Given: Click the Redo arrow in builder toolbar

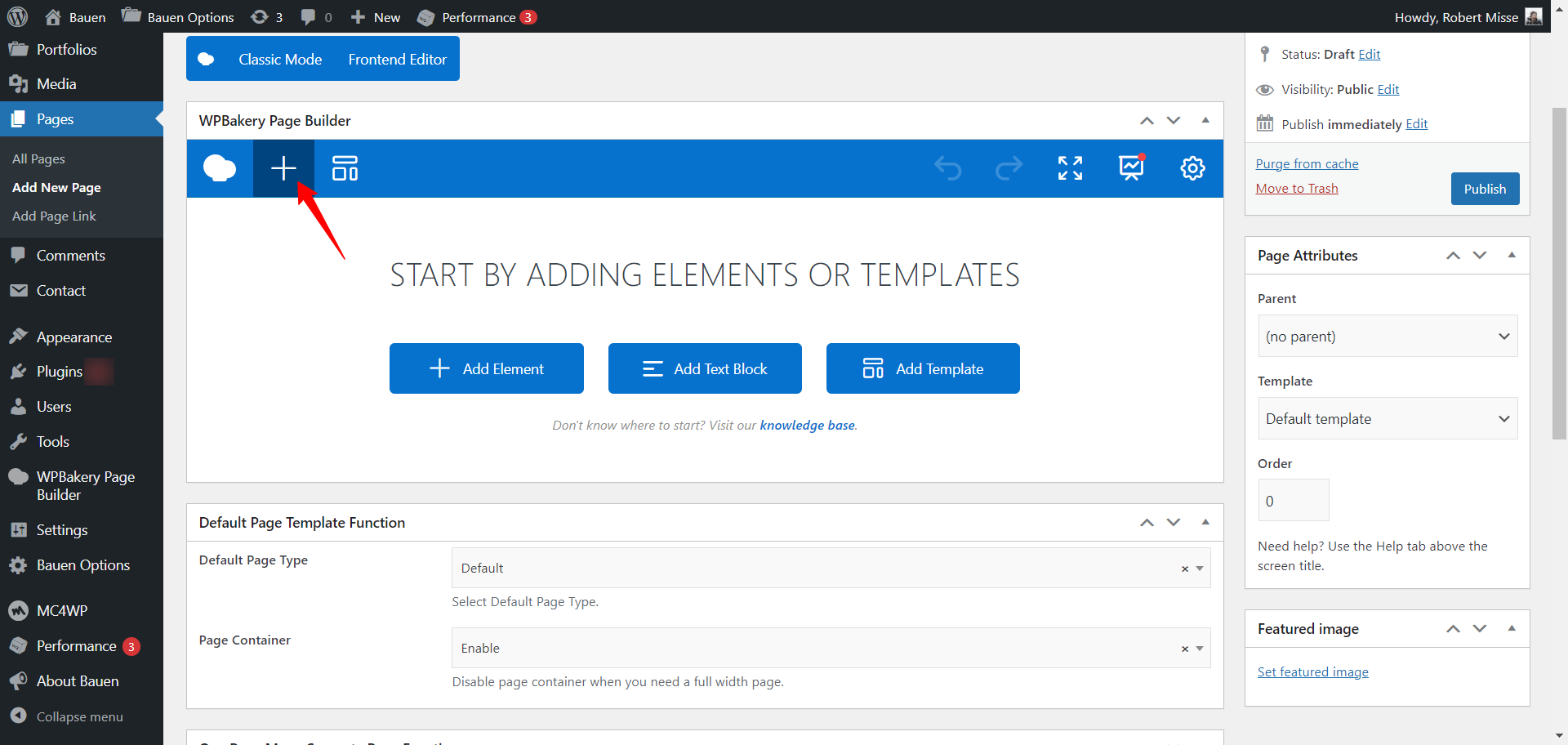Looking at the screenshot, I should (1009, 168).
